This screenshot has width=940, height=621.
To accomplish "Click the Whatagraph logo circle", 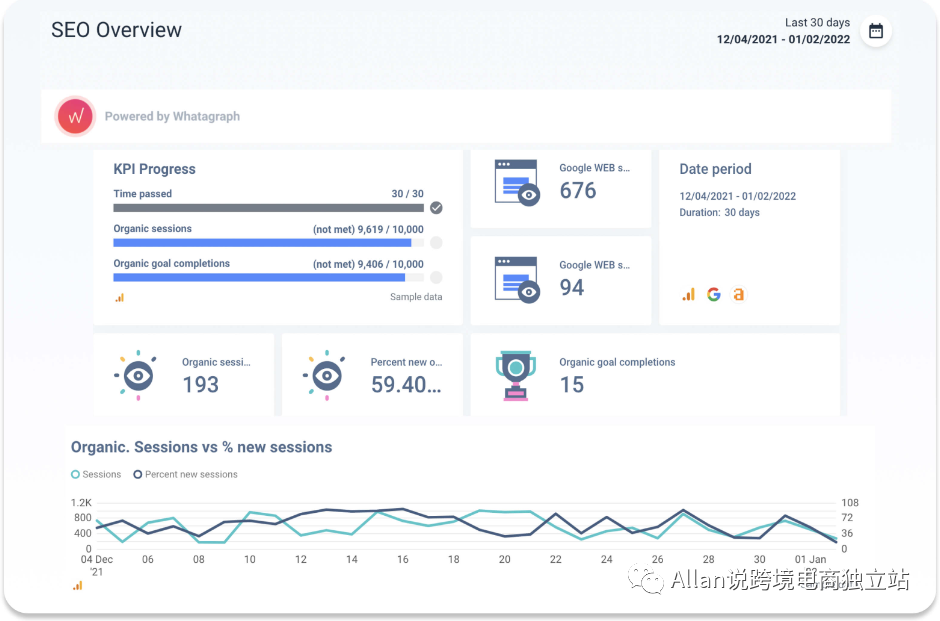I will pos(76,116).
